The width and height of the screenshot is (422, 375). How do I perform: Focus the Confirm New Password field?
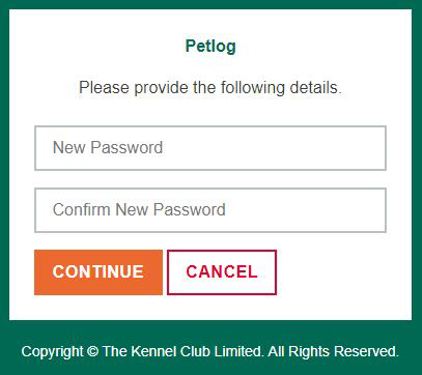point(210,210)
